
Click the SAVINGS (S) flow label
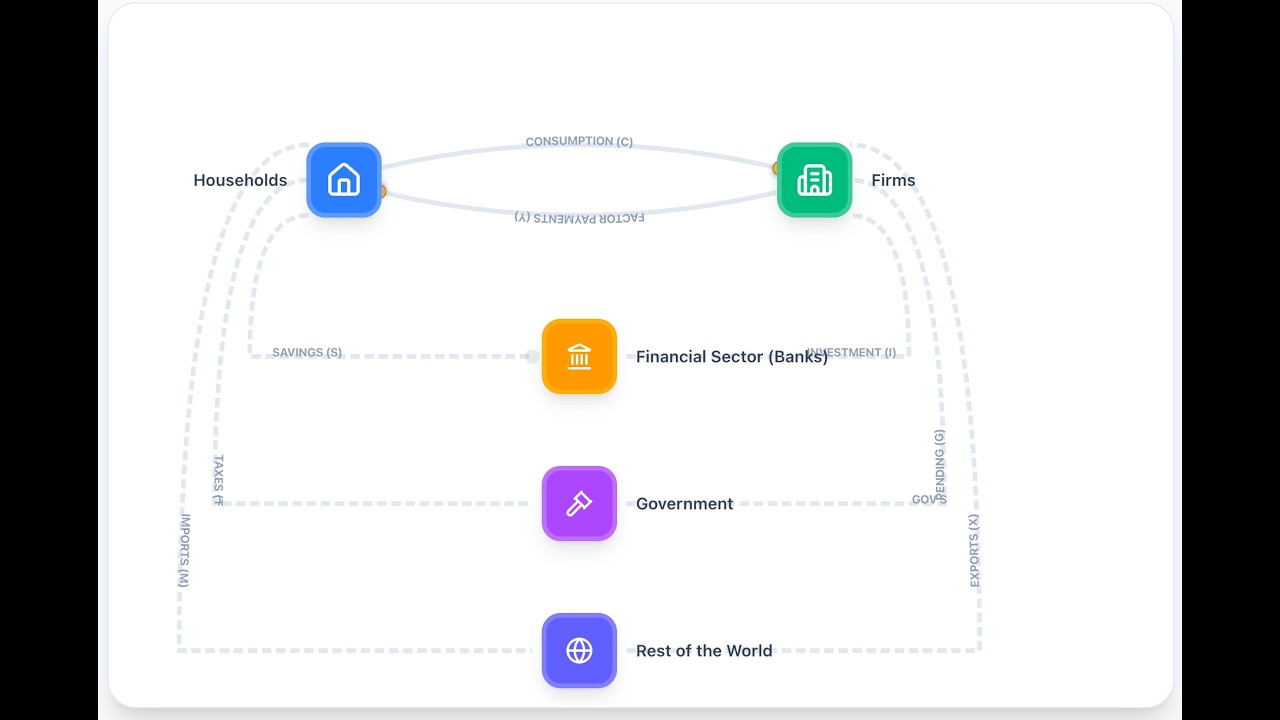[x=307, y=353]
